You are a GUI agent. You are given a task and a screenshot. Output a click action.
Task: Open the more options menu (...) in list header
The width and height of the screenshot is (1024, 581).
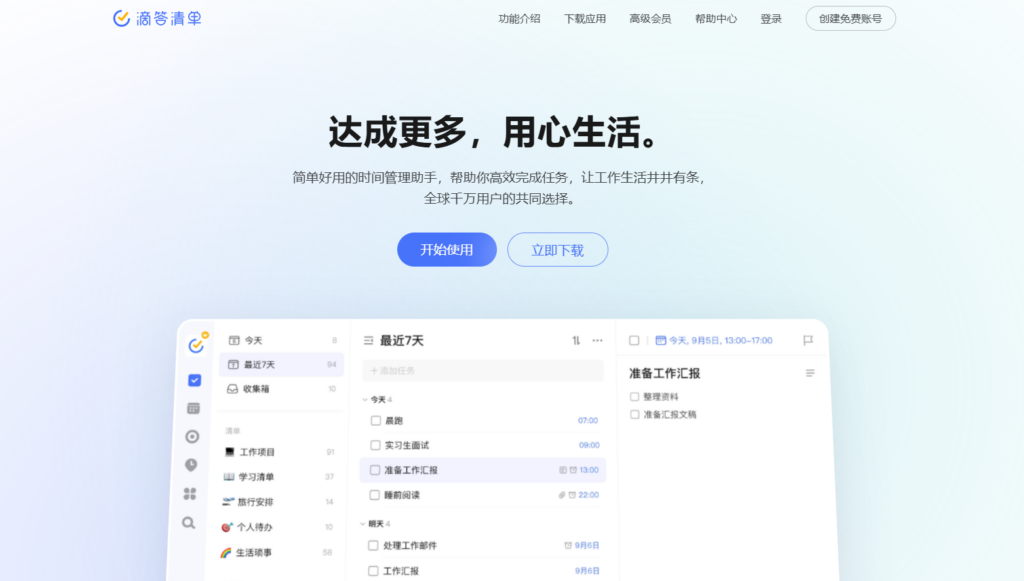(x=597, y=341)
